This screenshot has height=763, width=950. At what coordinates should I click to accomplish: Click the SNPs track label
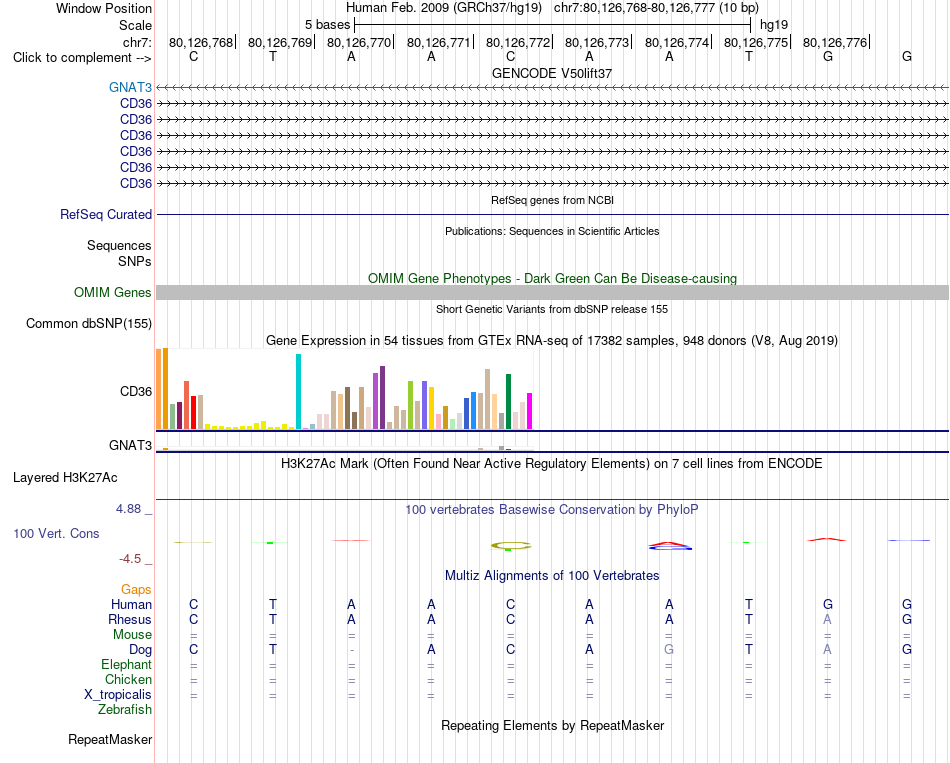pos(135,261)
